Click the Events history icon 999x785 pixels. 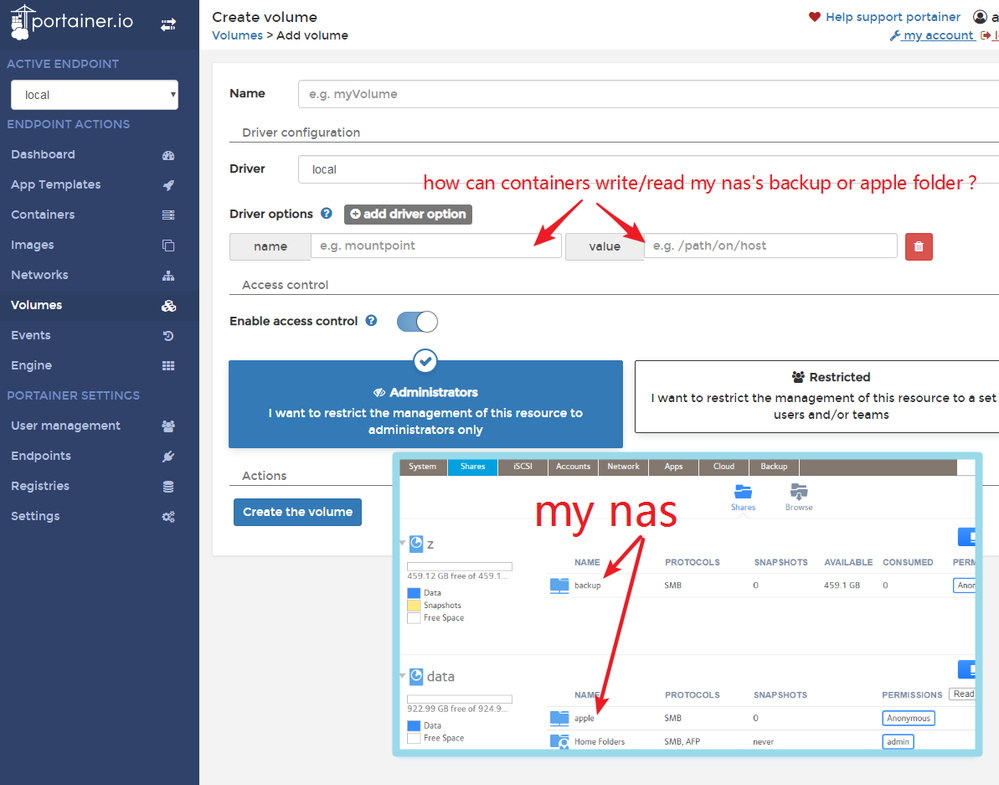pyautogui.click(x=168, y=336)
